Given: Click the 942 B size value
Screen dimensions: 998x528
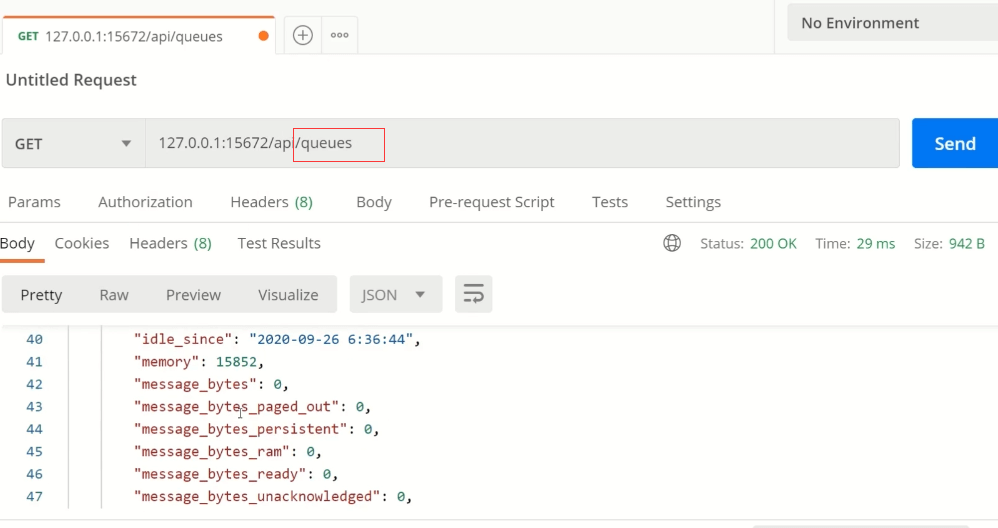Looking at the screenshot, I should pyautogui.click(x=967, y=244).
